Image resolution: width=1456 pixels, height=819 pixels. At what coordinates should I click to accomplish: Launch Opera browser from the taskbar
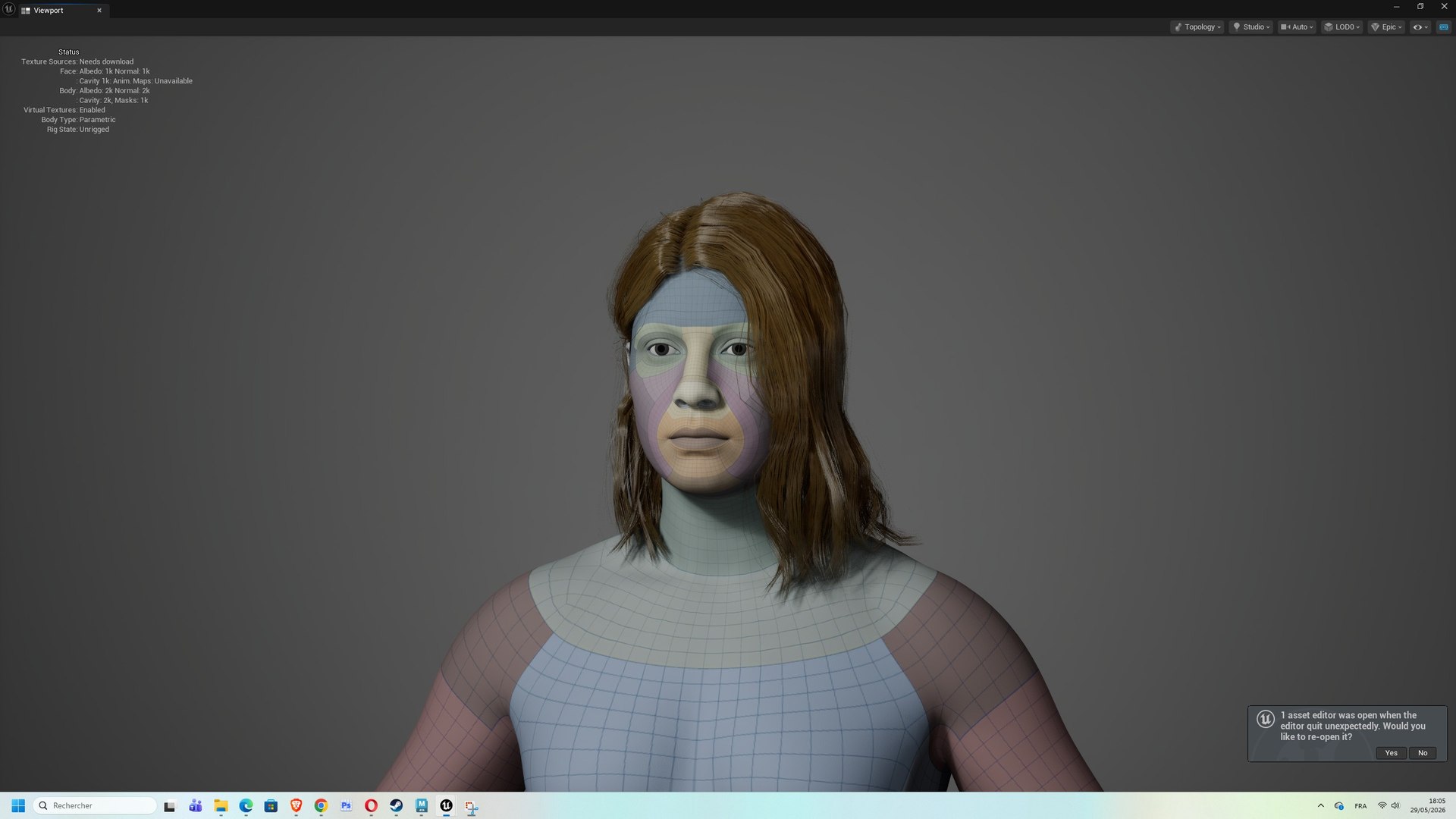[x=371, y=805]
